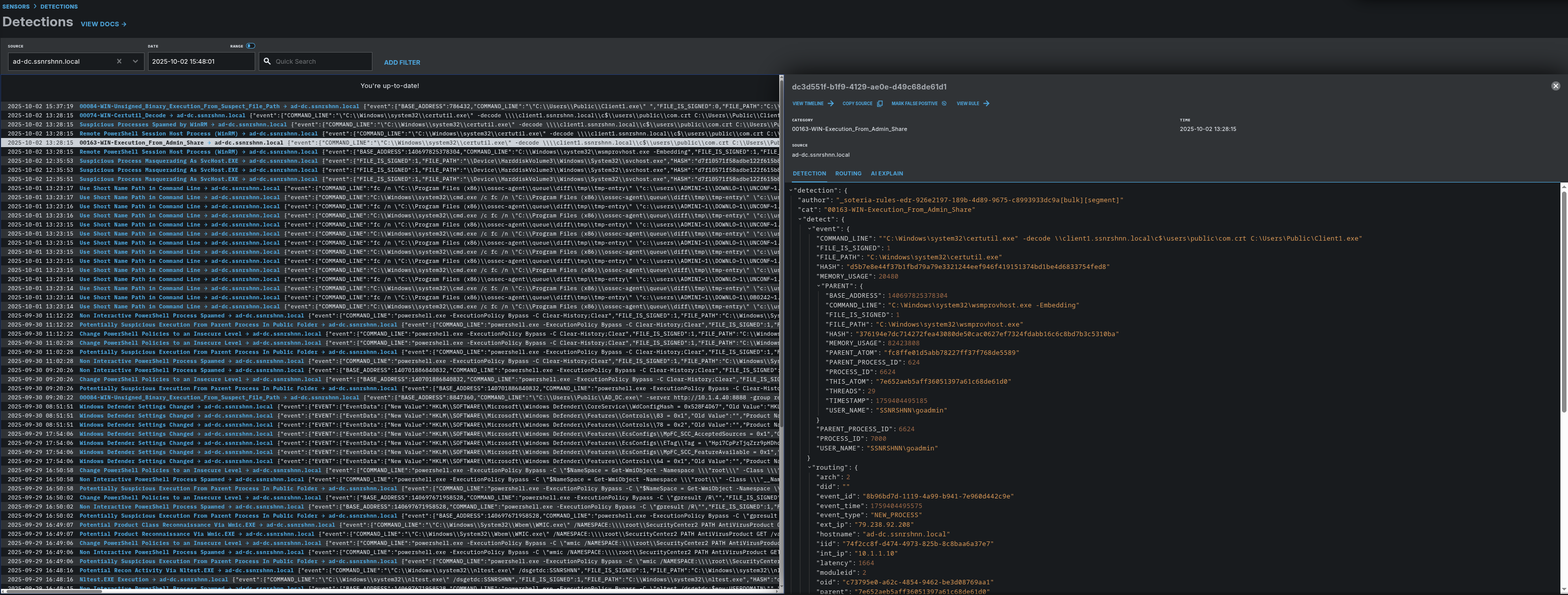The height and width of the screenshot is (595, 1568).
Task: Click the Quick Search magnifier icon
Action: coord(267,62)
